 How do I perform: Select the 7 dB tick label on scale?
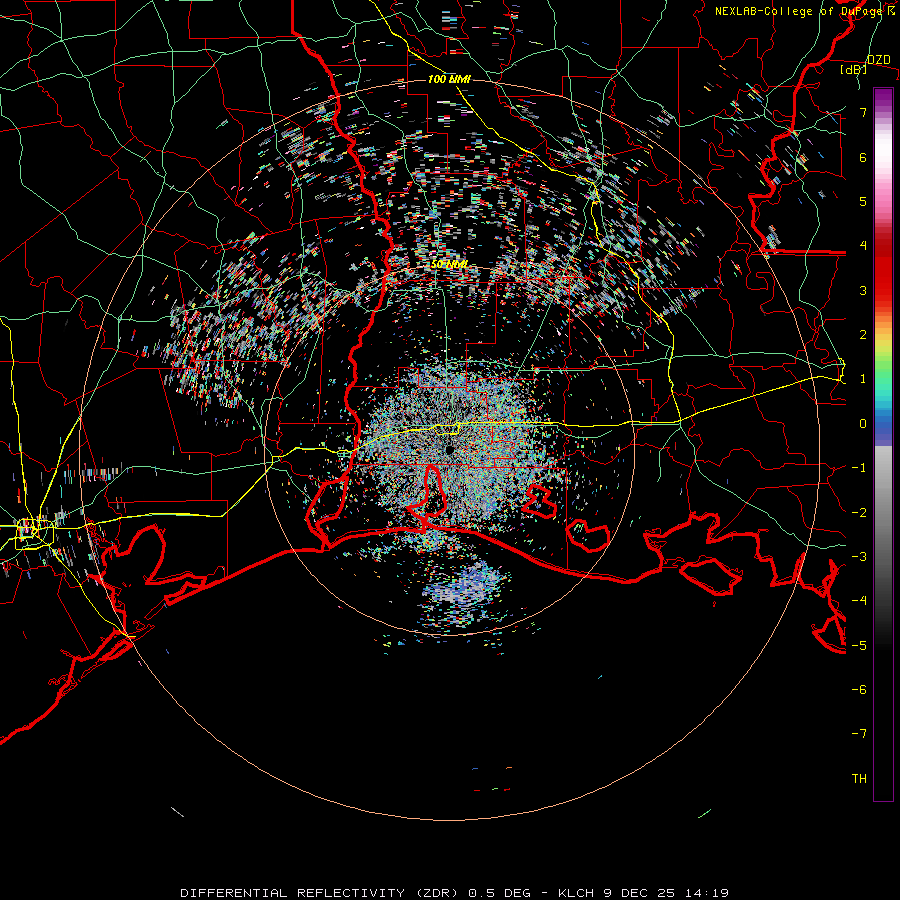coord(863,112)
